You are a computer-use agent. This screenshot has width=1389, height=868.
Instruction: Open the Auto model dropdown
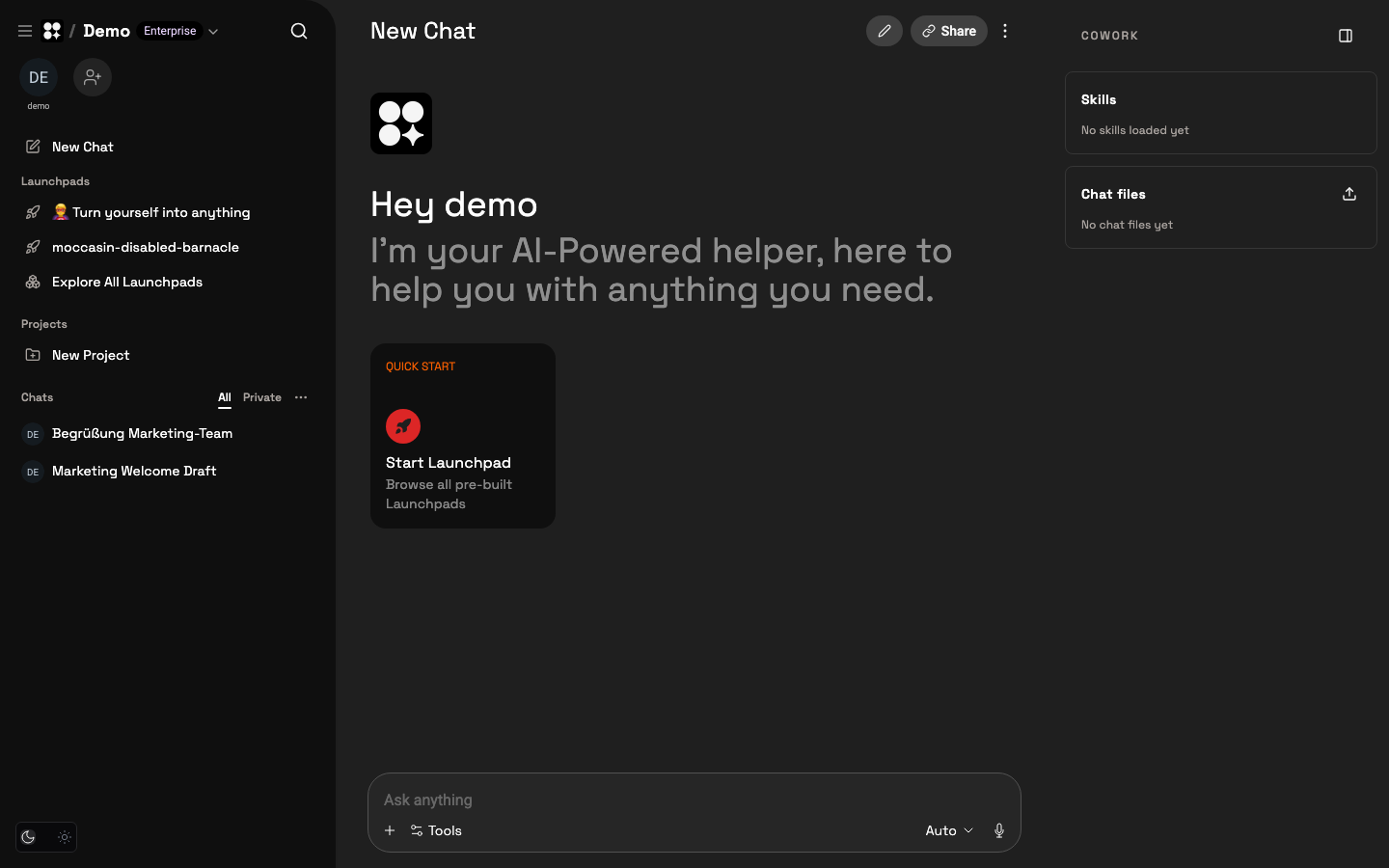[949, 830]
